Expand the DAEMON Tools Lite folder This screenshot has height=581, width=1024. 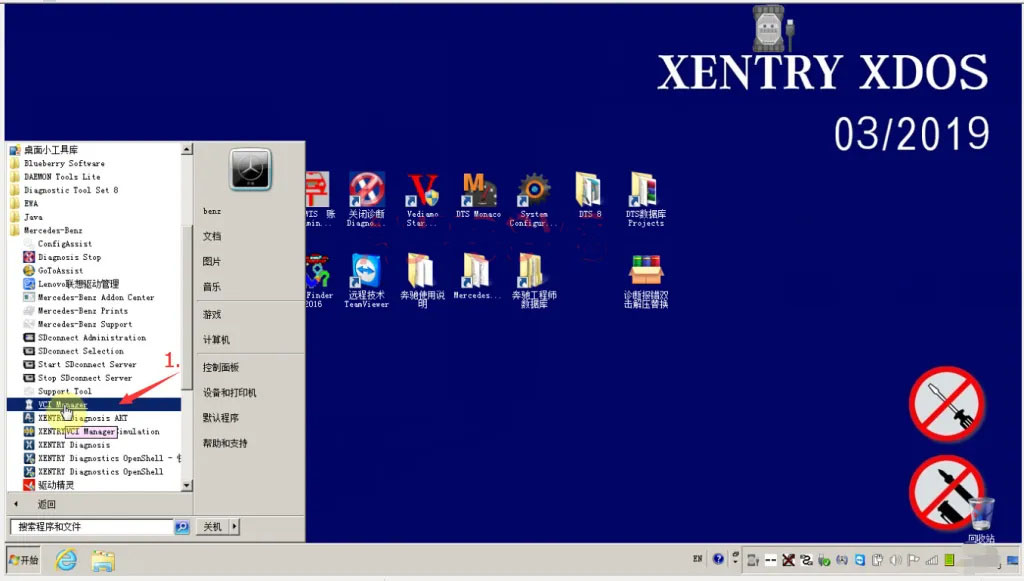[x=56, y=176]
